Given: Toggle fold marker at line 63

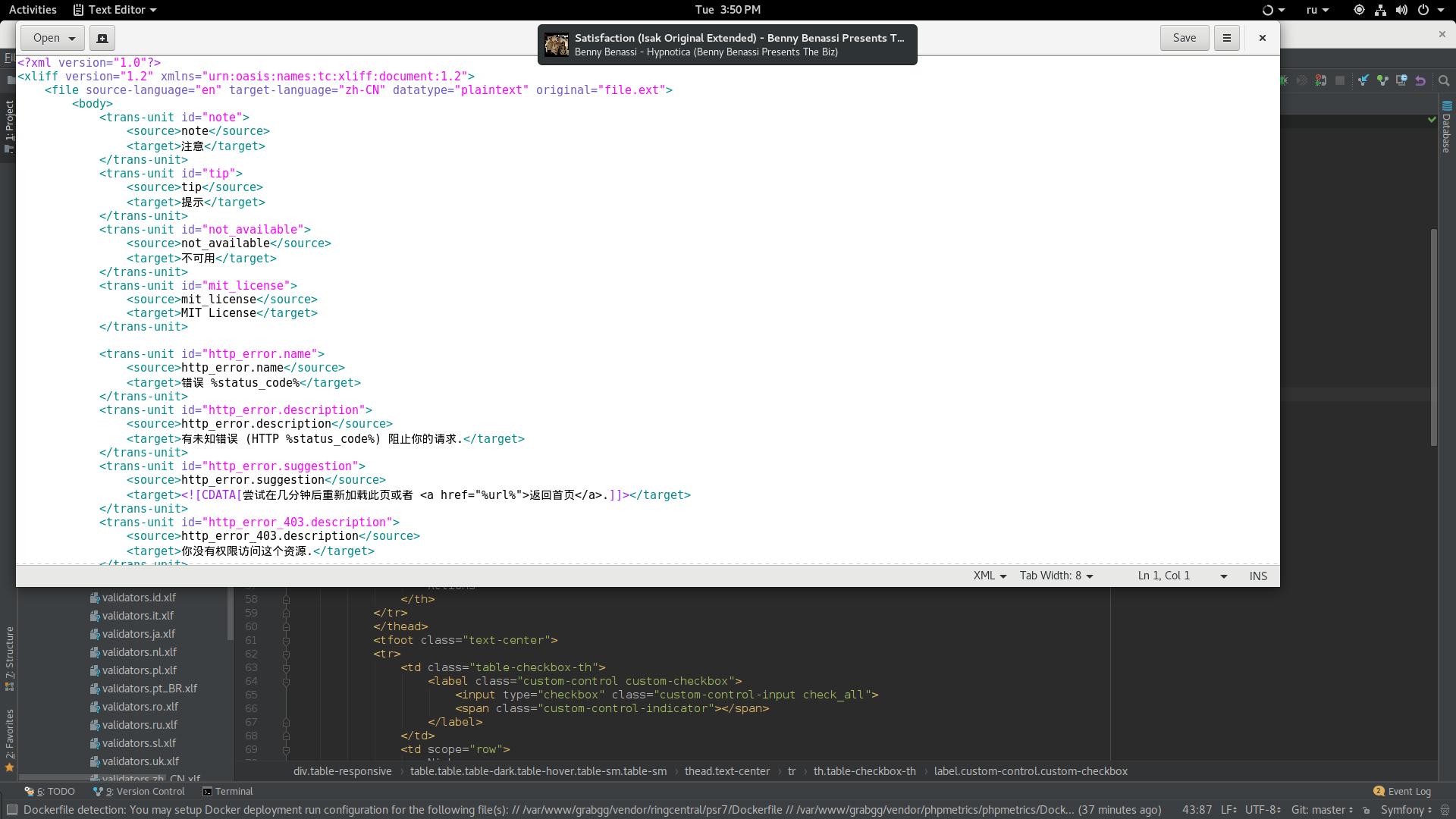Looking at the screenshot, I should [x=286, y=668].
